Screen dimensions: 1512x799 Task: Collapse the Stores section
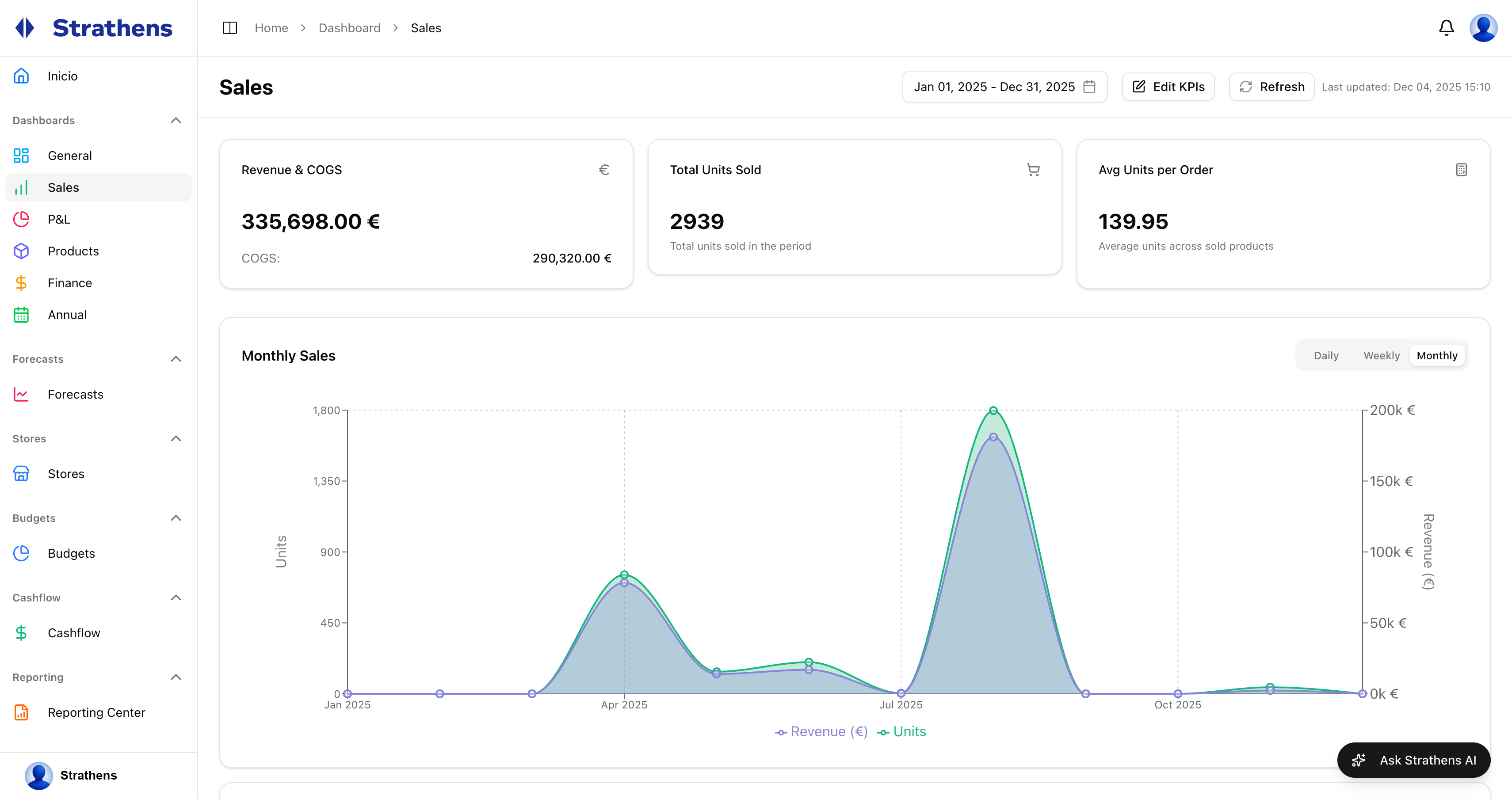pyautogui.click(x=176, y=438)
